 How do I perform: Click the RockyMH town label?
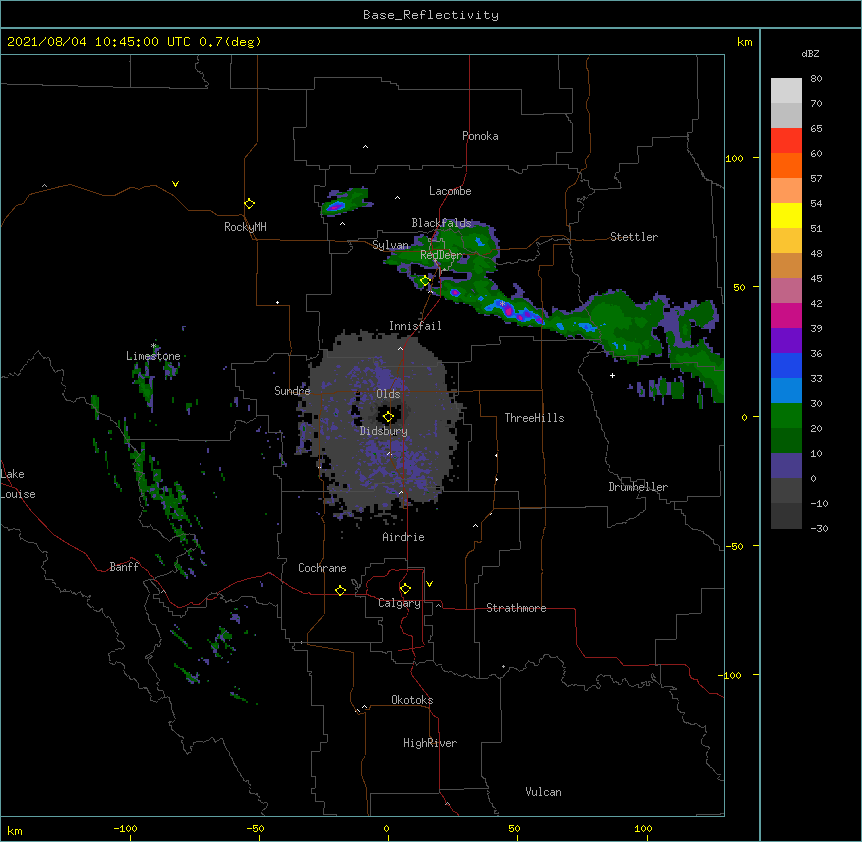point(245,227)
